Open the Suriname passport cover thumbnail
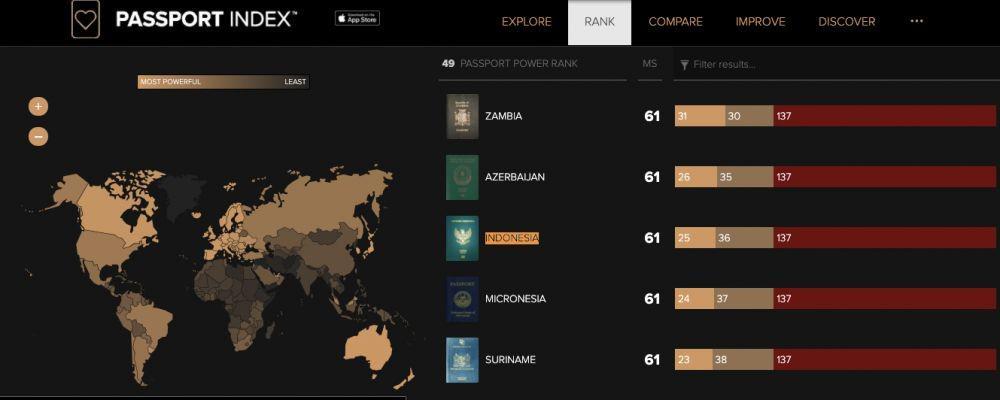Image resolution: width=1000 pixels, height=400 pixels. coord(462,360)
